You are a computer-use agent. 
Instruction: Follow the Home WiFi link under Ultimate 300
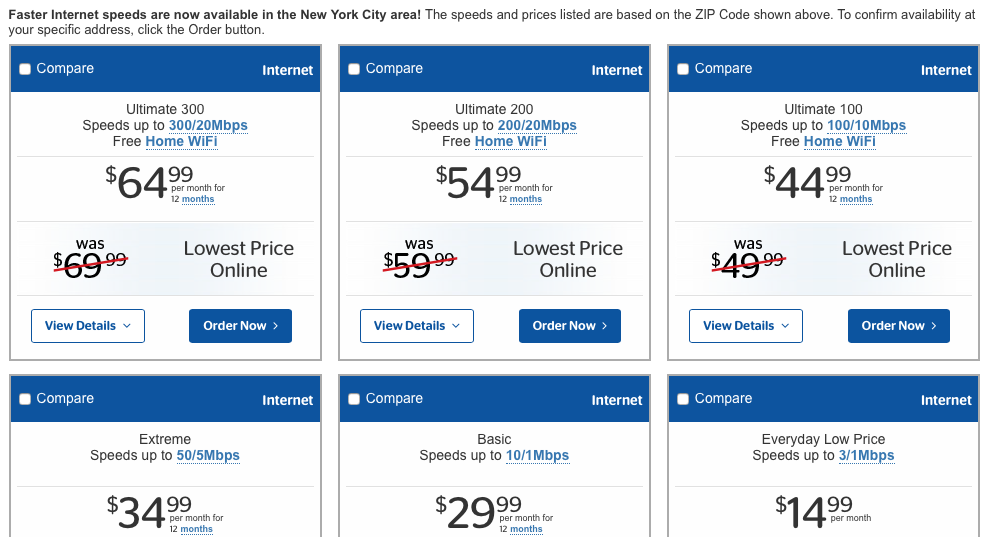[x=181, y=142]
